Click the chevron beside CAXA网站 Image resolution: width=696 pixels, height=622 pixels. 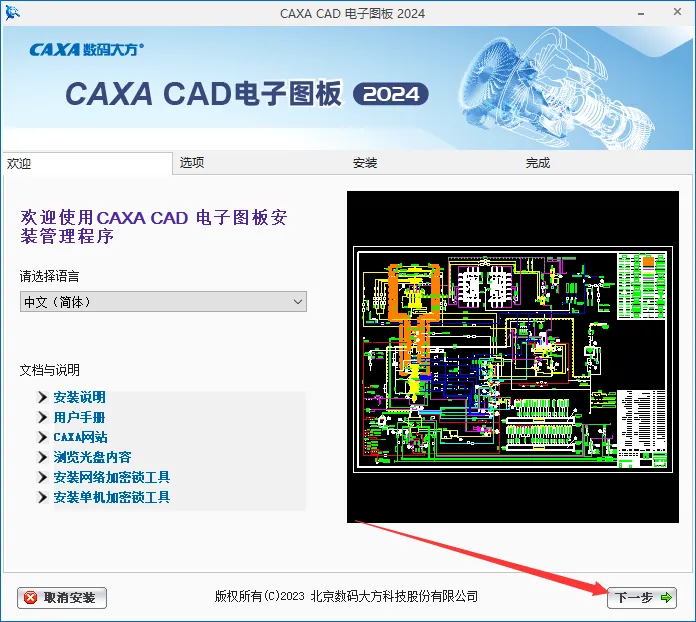coord(43,437)
